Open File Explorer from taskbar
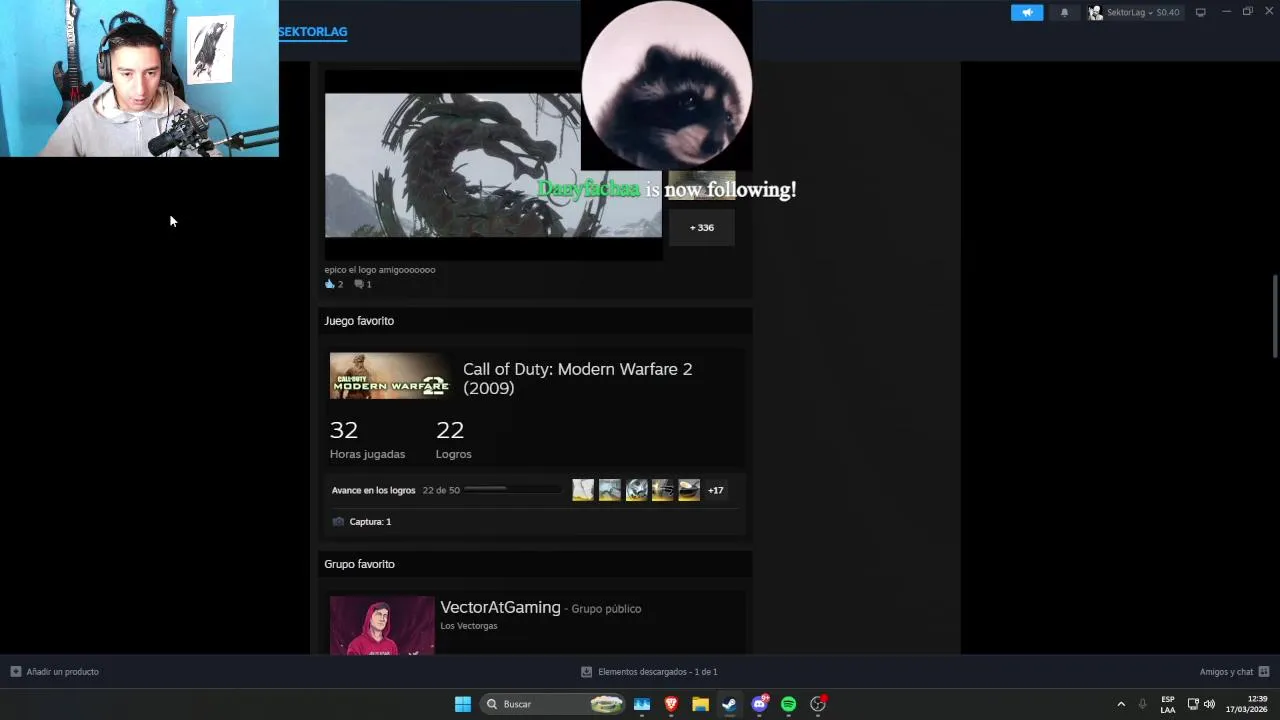 click(x=700, y=704)
